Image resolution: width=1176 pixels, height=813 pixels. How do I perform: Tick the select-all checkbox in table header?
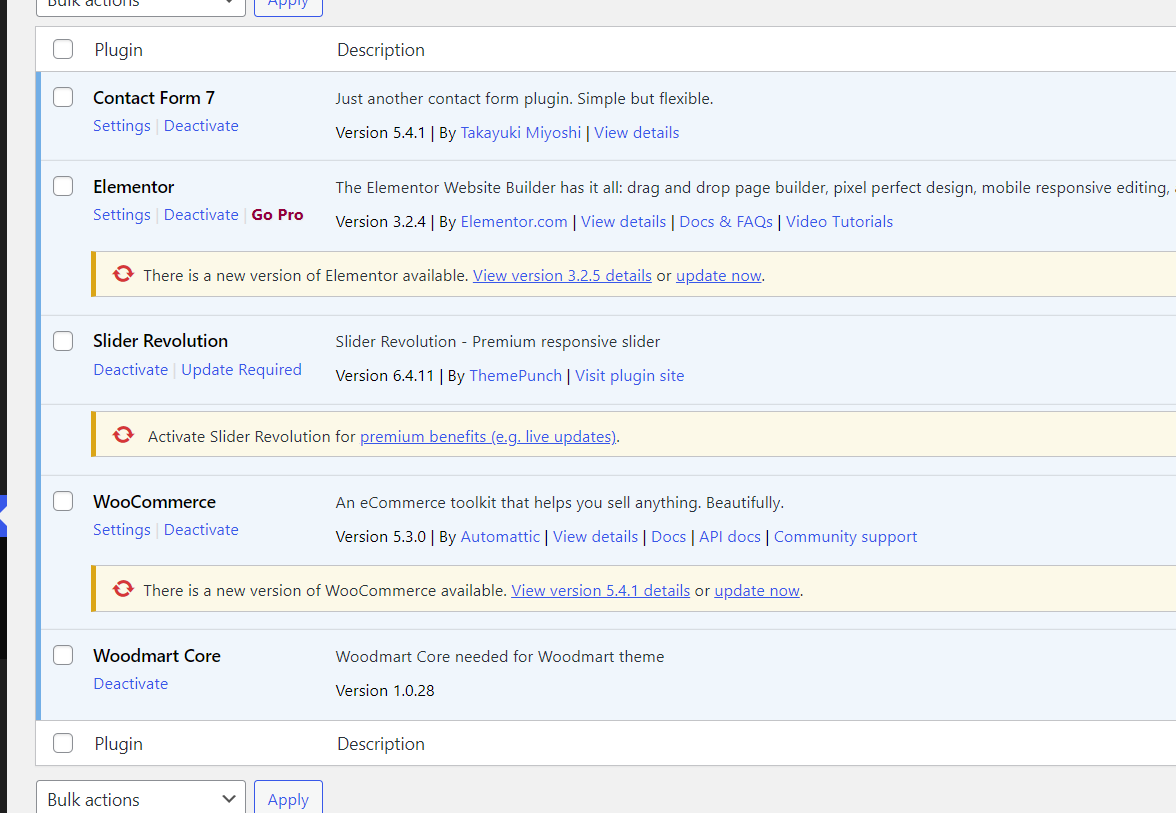point(63,50)
